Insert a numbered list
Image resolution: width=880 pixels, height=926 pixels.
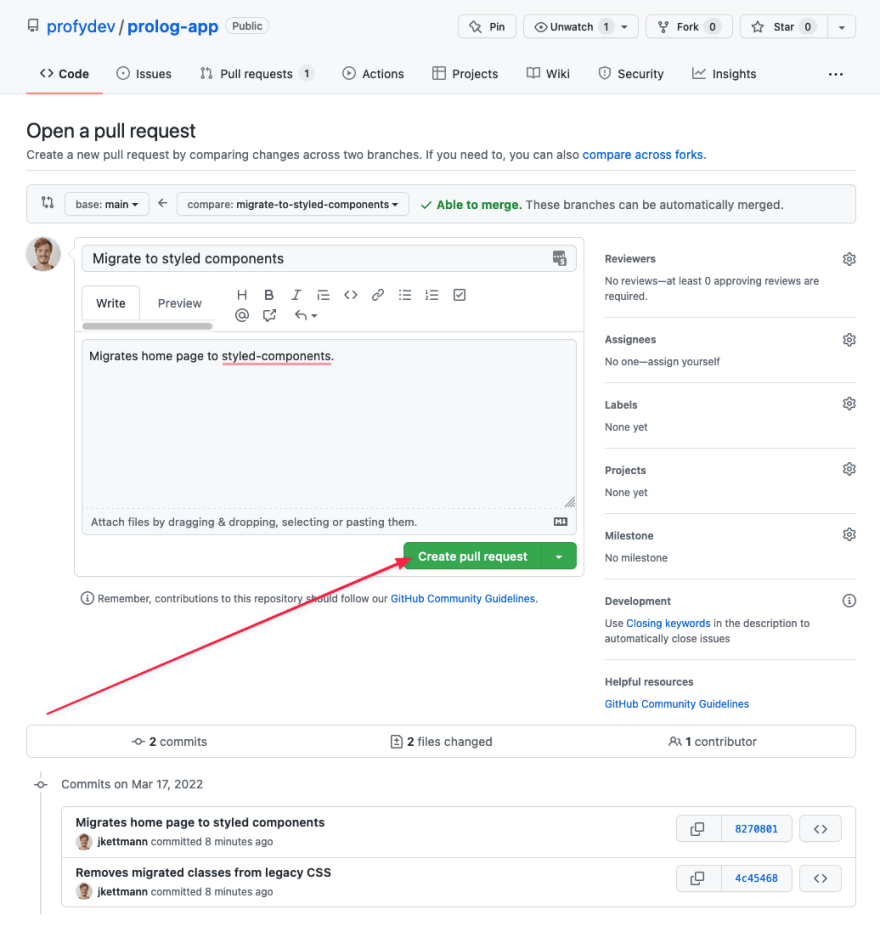tap(432, 295)
